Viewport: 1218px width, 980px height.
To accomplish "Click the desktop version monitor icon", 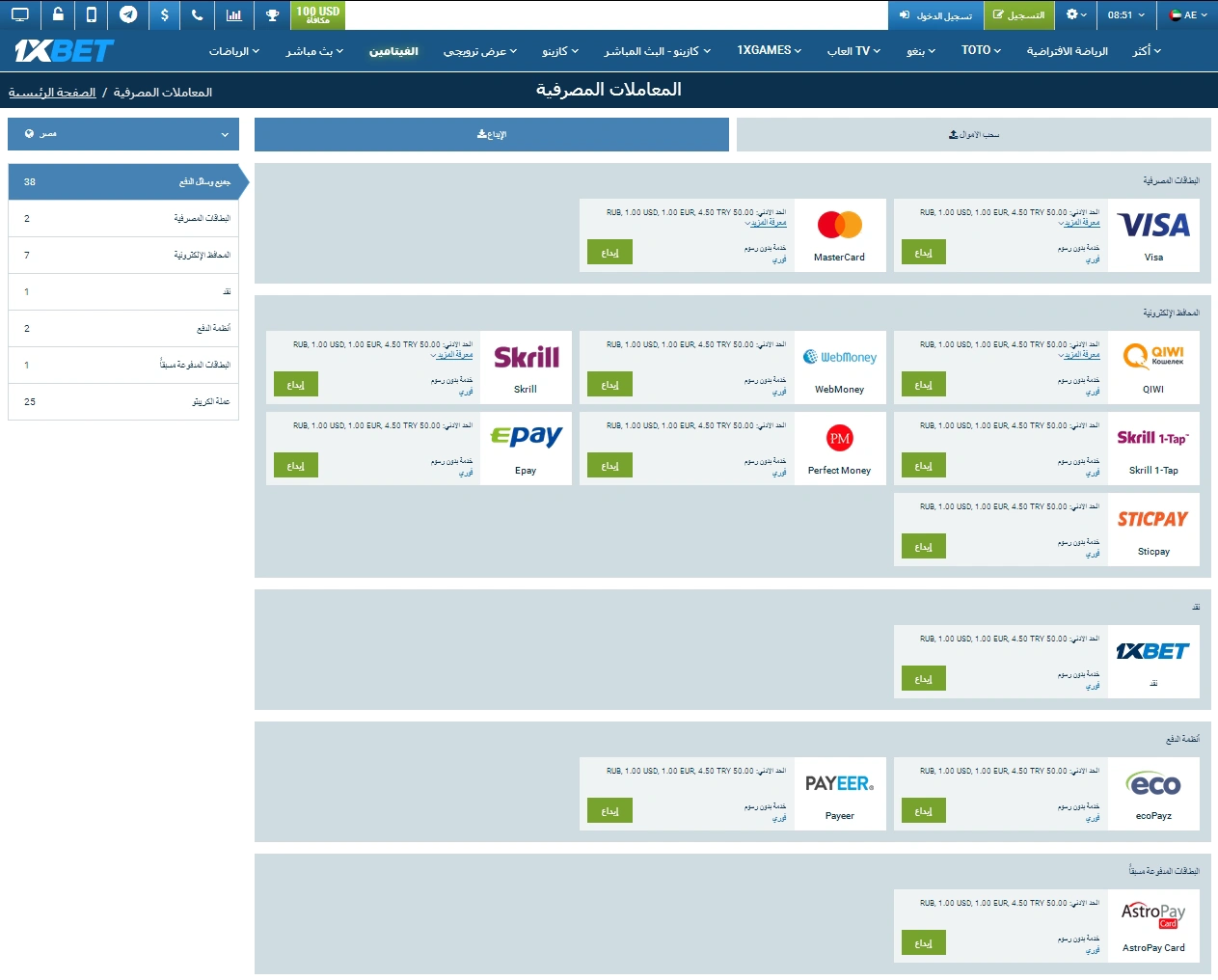I will pos(19,15).
